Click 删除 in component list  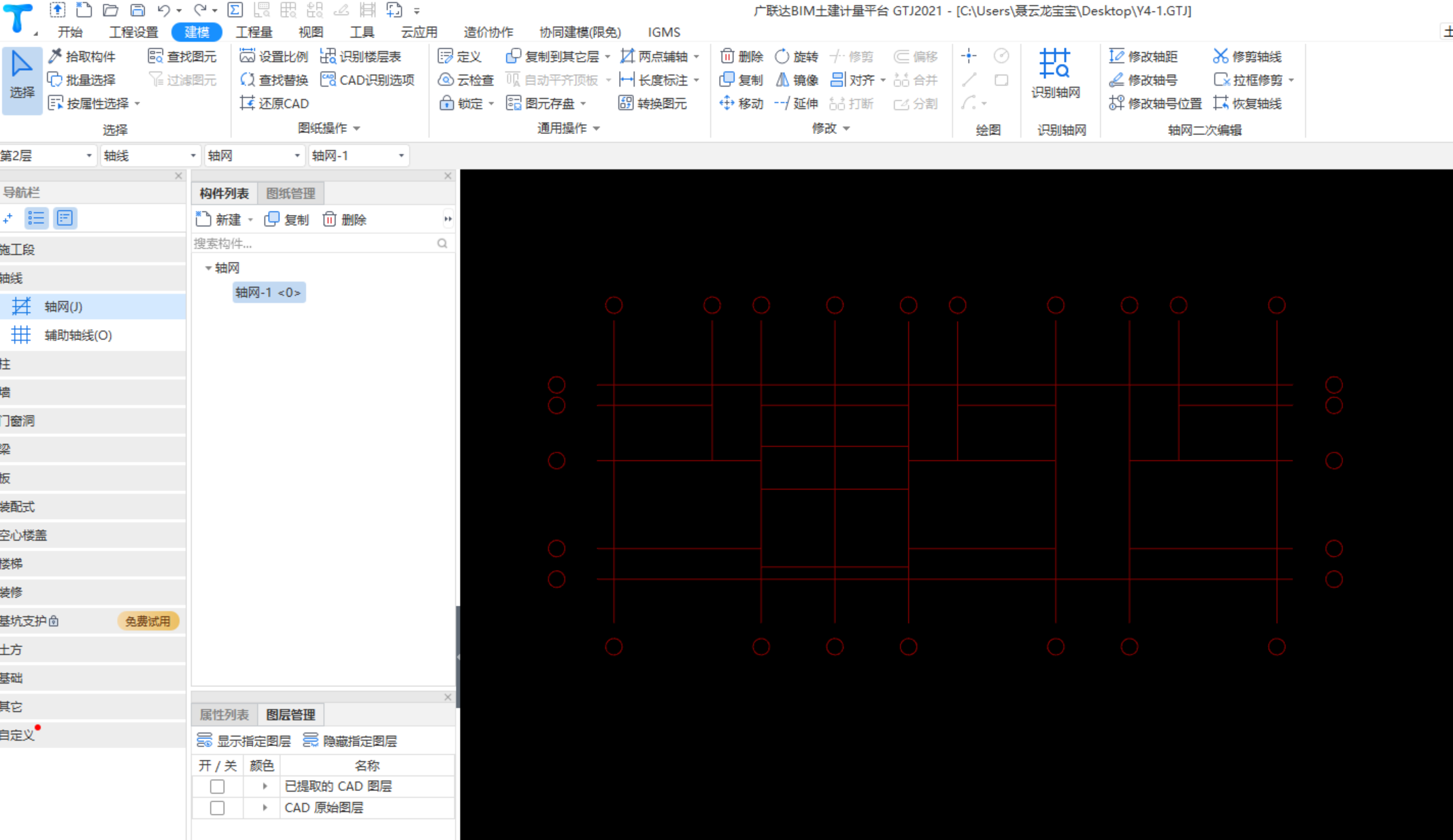[344, 219]
